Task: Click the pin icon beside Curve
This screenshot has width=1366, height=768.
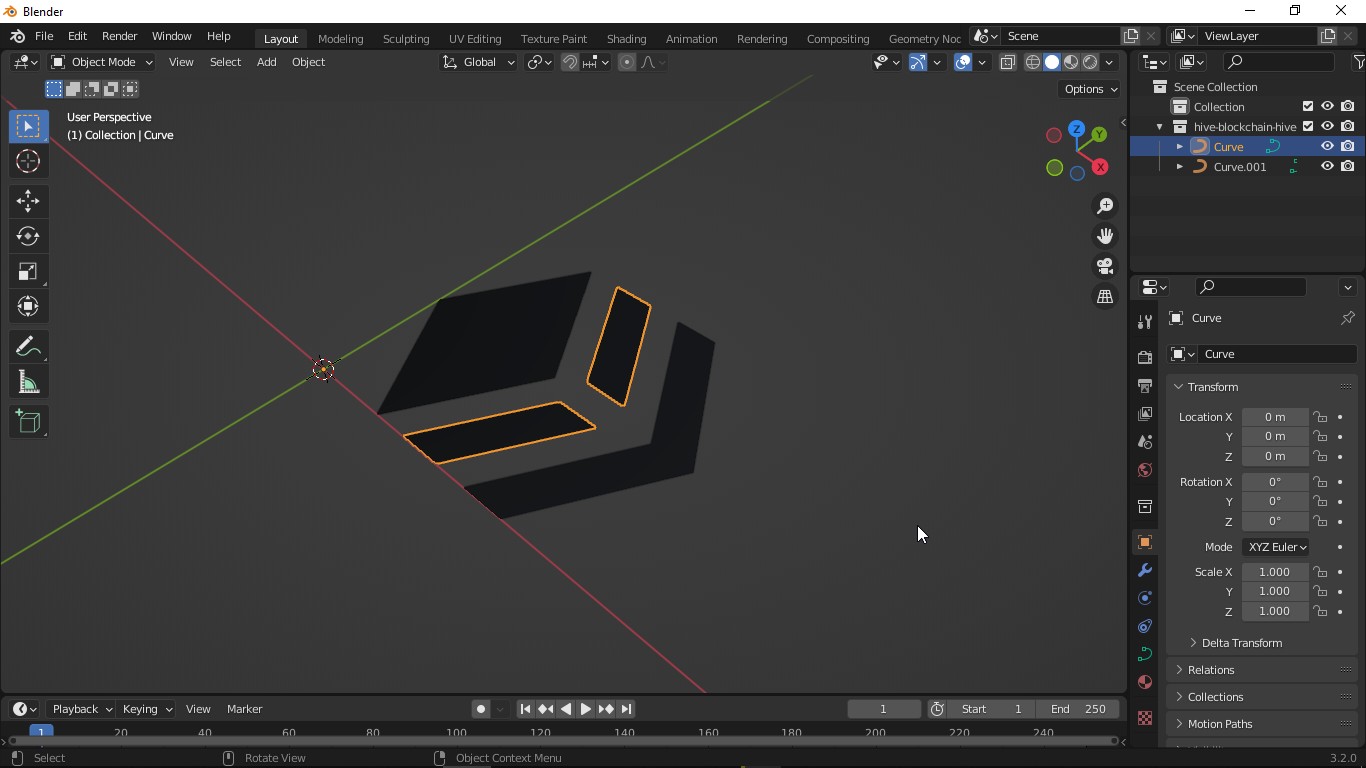Action: pyautogui.click(x=1347, y=318)
